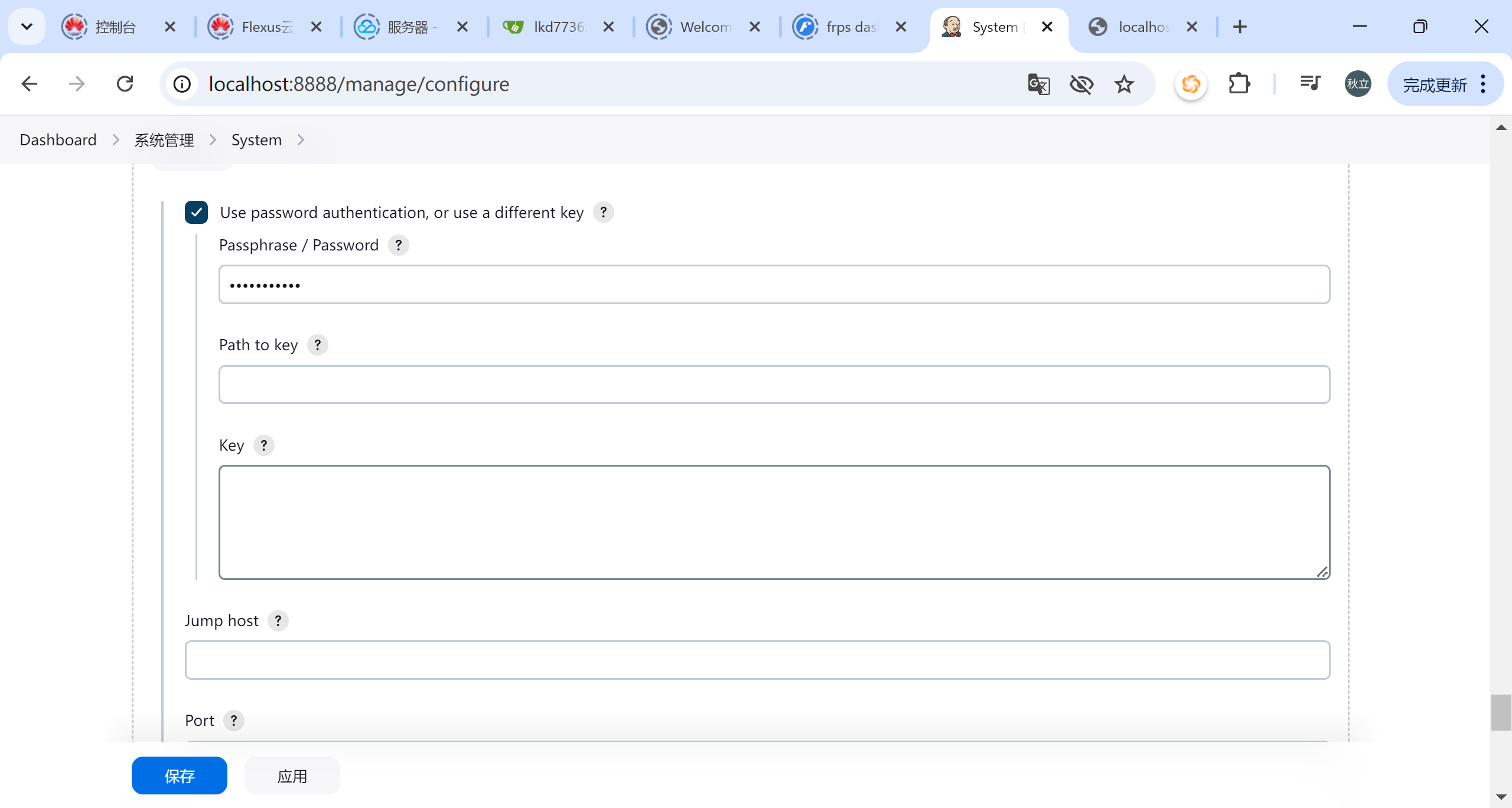Uncheck Use password authentication checkbox

click(196, 213)
